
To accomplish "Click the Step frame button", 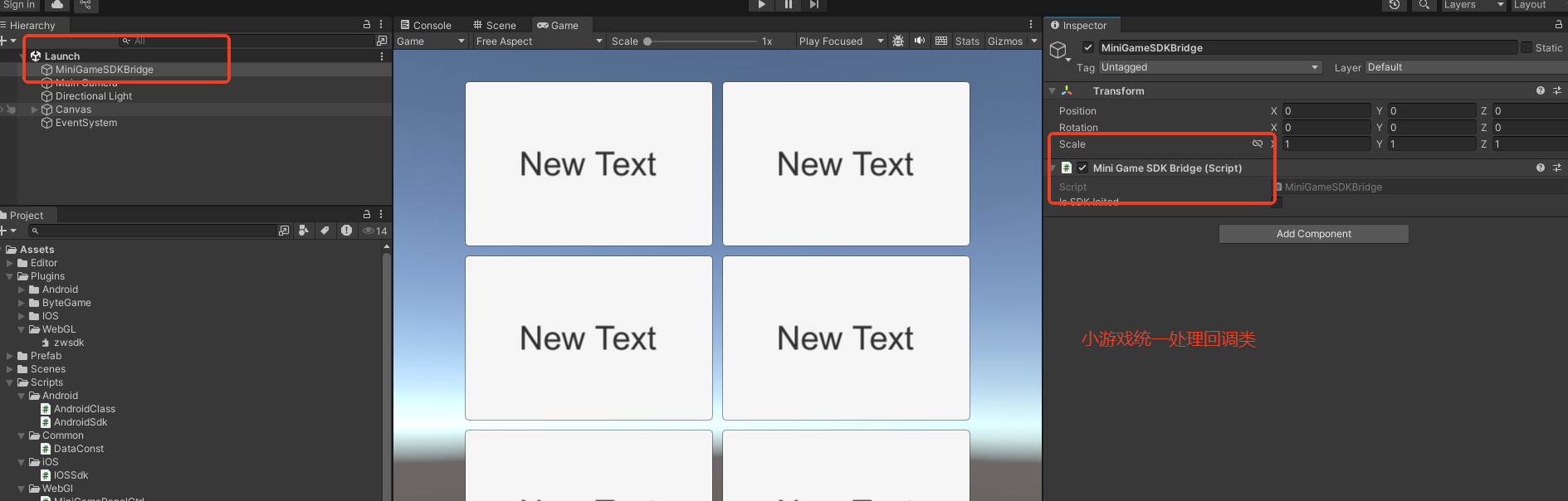I will point(814,5).
